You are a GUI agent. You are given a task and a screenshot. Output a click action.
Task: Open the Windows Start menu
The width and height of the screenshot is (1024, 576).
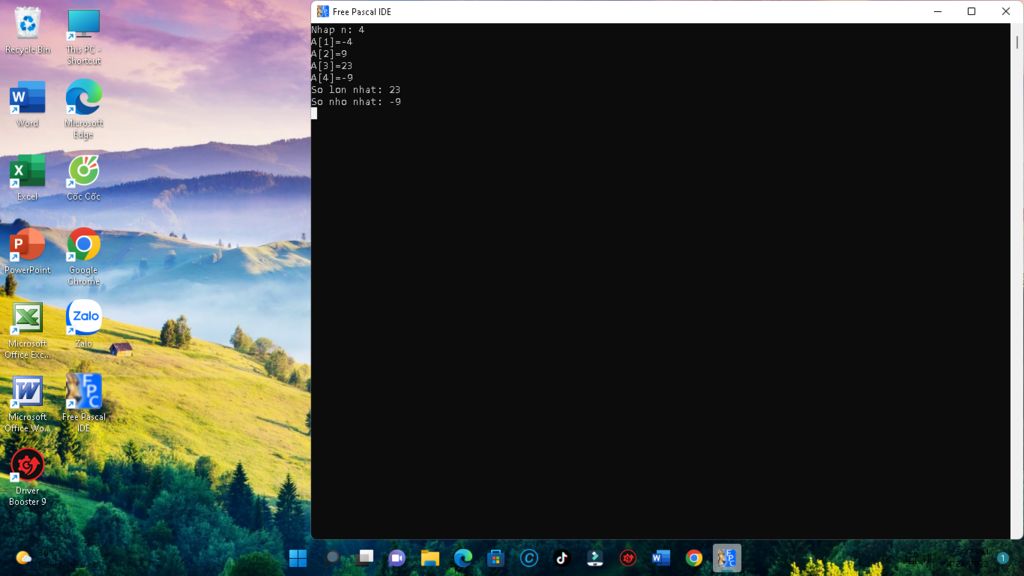(298, 558)
